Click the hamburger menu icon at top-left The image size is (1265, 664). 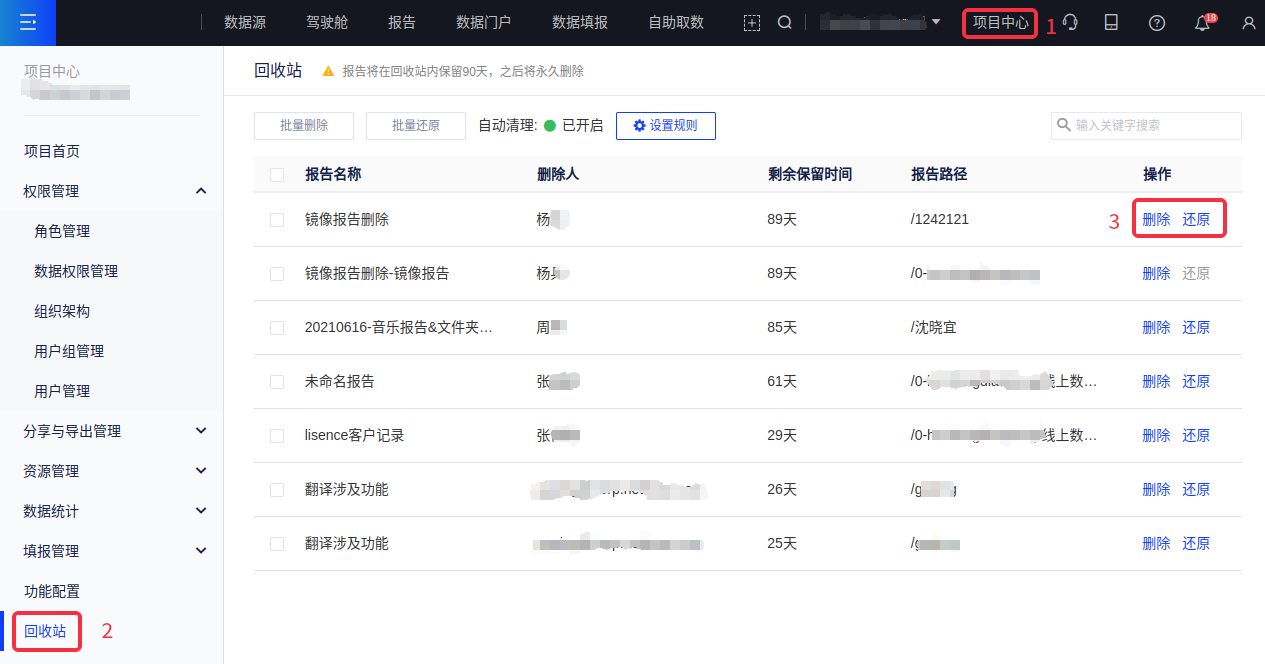click(x=28, y=22)
